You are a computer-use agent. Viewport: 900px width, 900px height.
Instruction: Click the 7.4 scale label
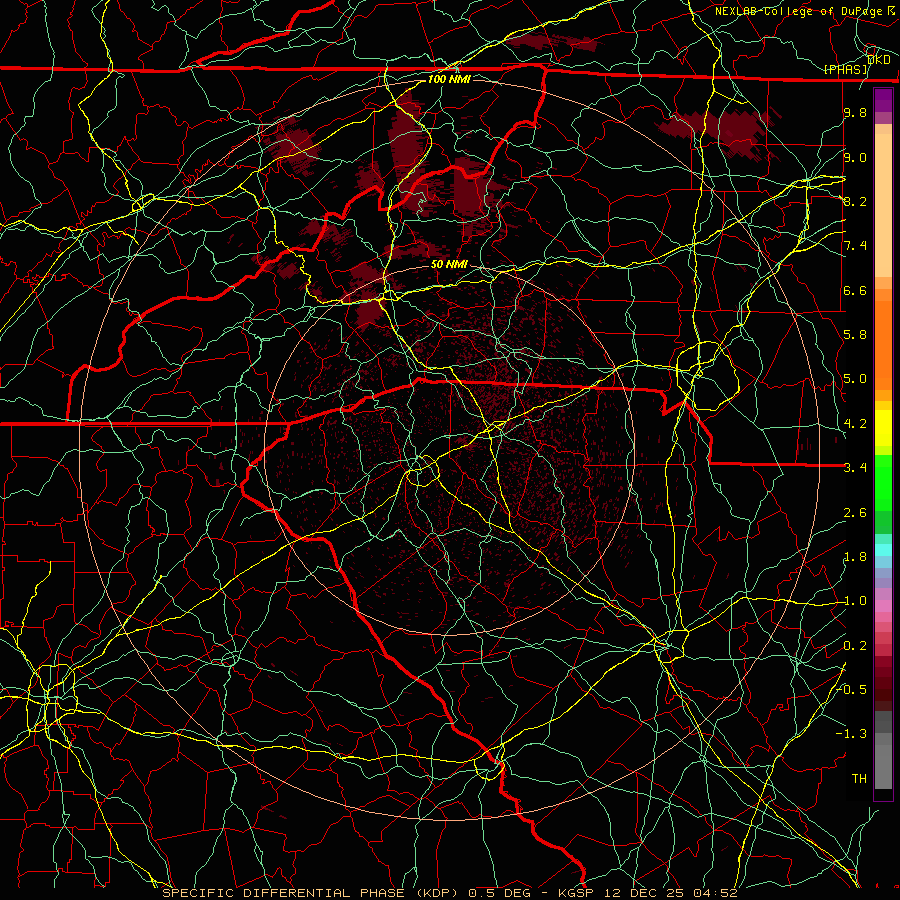[x=855, y=246]
